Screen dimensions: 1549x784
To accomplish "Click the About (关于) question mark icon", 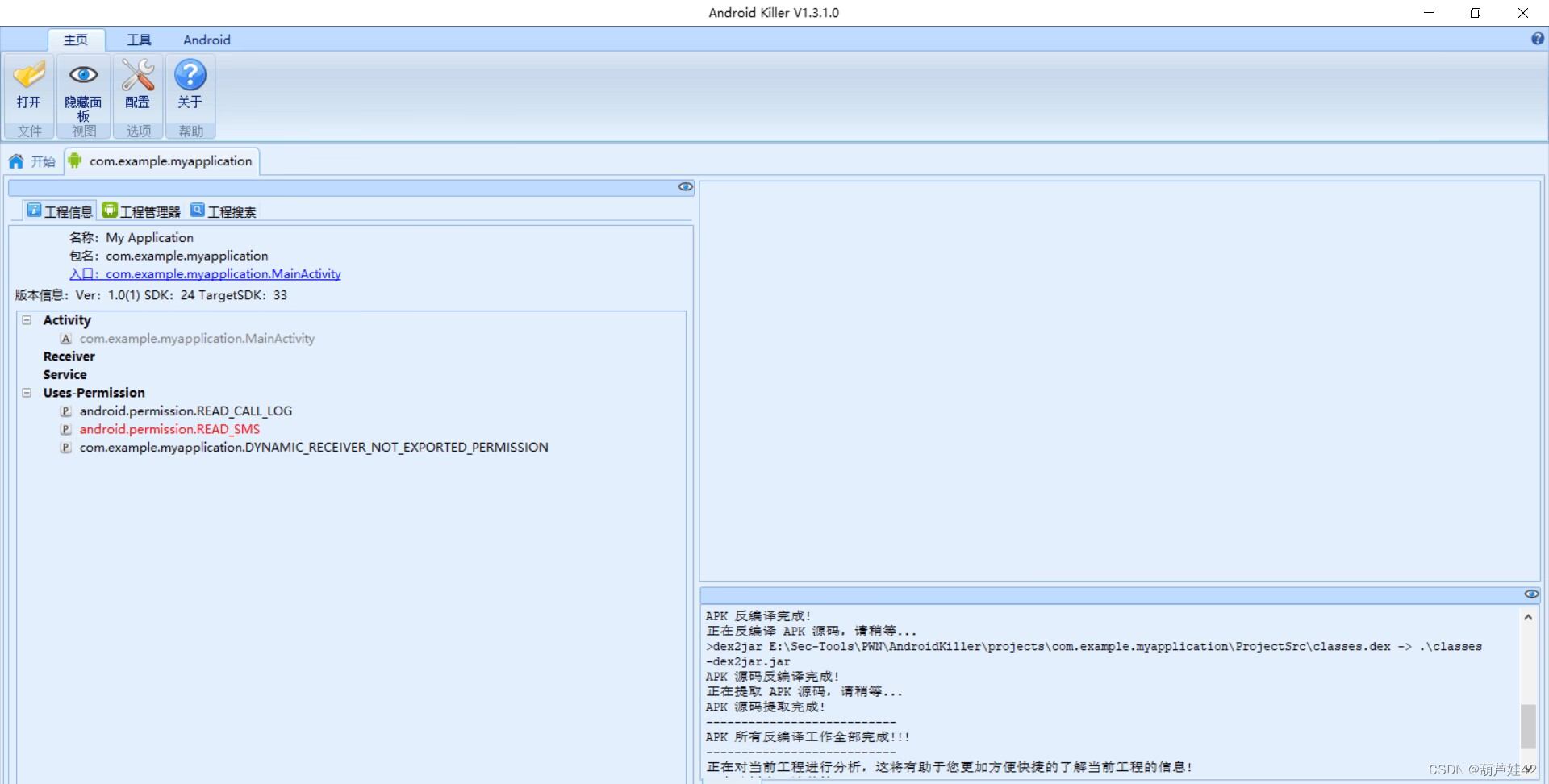I will pyautogui.click(x=190, y=76).
